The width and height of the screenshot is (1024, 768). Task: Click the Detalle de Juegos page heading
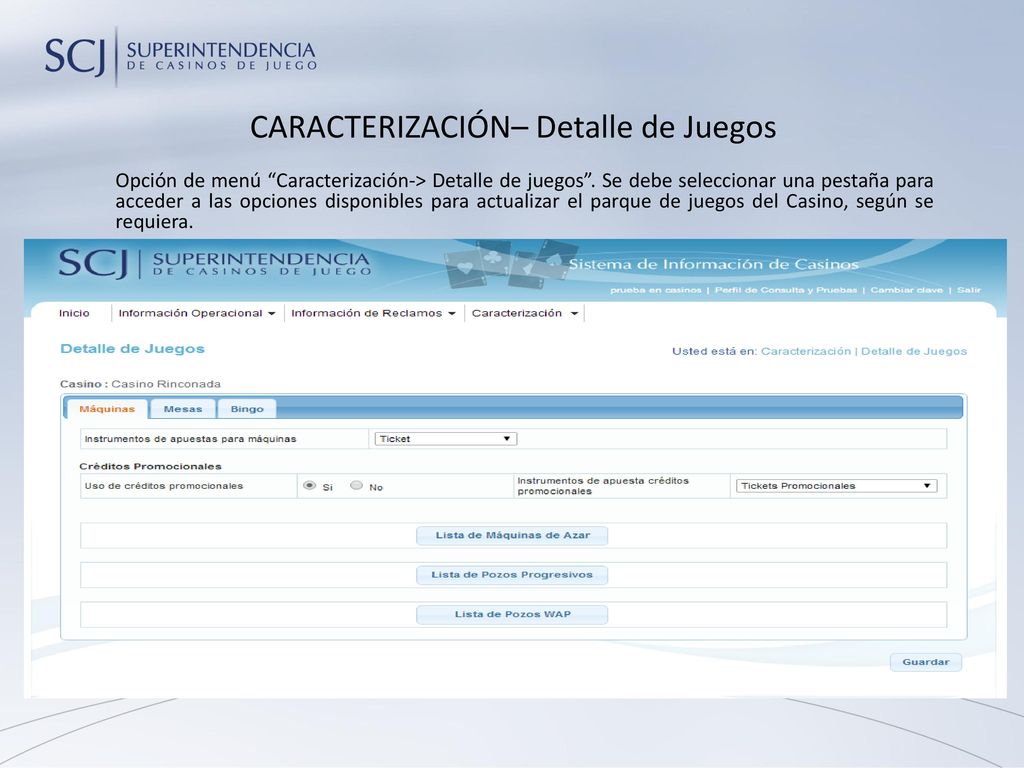pyautogui.click(x=133, y=349)
